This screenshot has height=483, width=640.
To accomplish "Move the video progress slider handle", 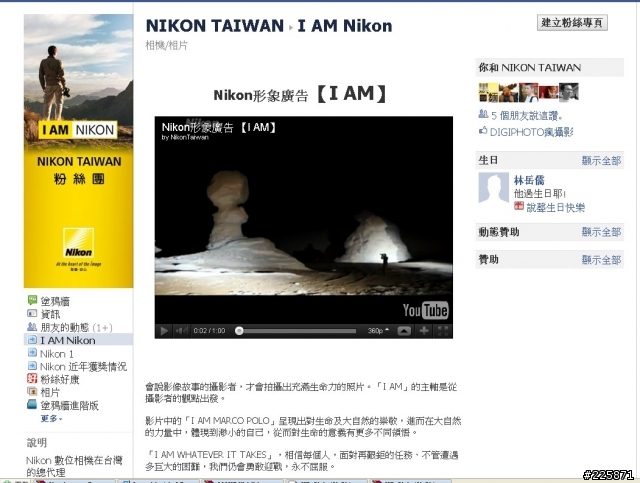I will point(239,331).
